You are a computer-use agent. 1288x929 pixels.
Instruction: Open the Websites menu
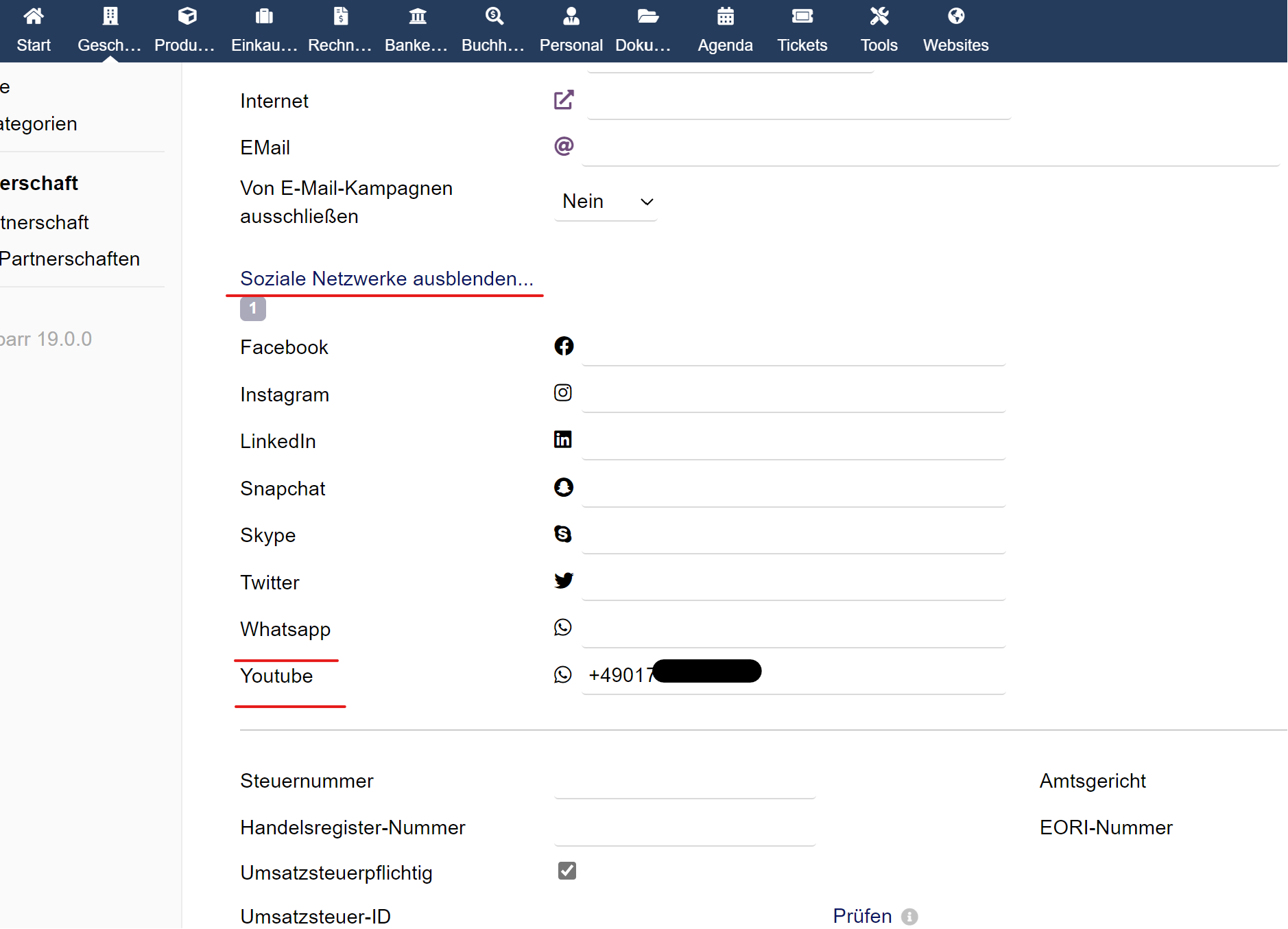click(955, 31)
